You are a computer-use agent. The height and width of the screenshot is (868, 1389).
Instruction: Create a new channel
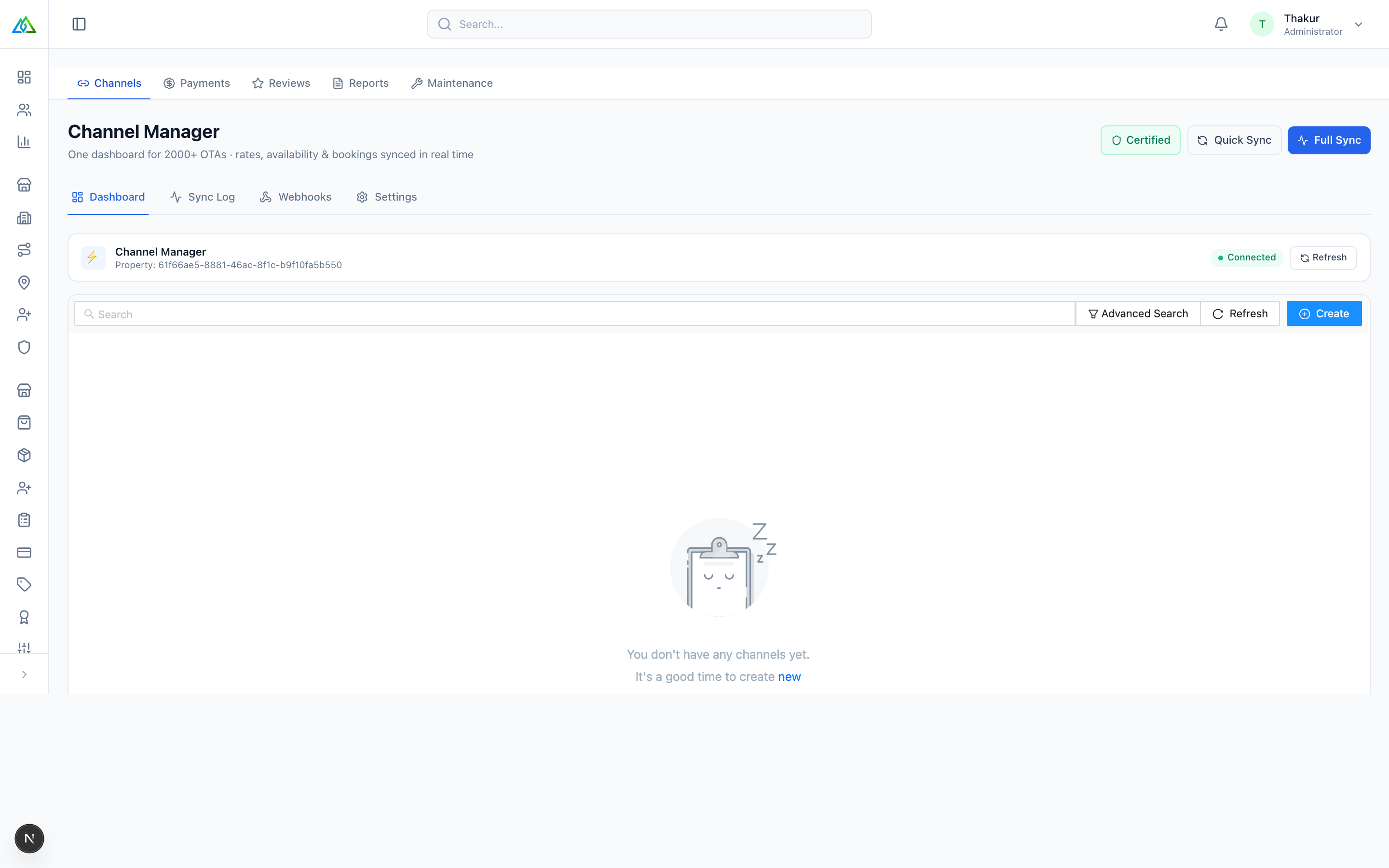(x=1324, y=313)
